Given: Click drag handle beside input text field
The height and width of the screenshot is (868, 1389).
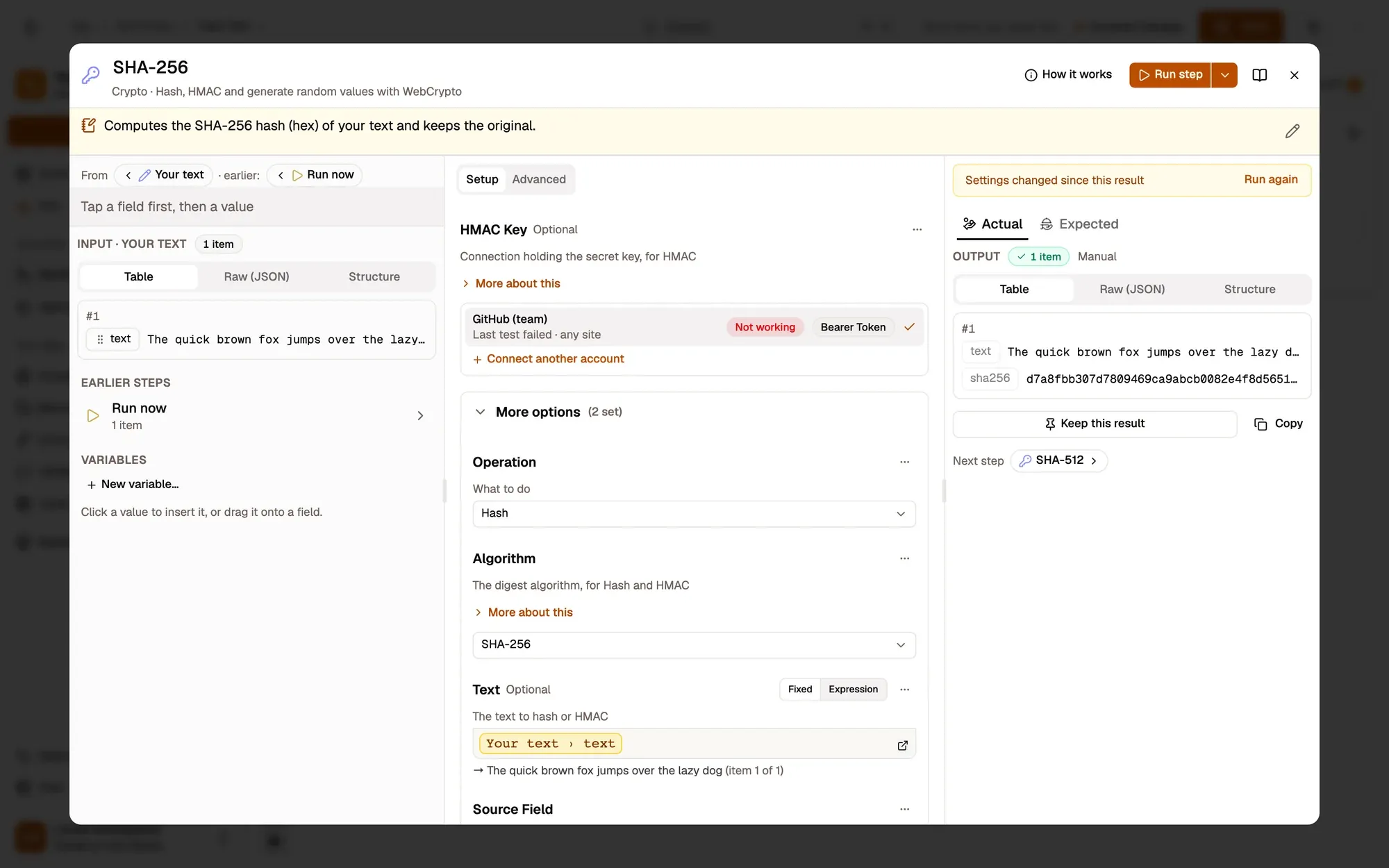Looking at the screenshot, I should [100, 340].
